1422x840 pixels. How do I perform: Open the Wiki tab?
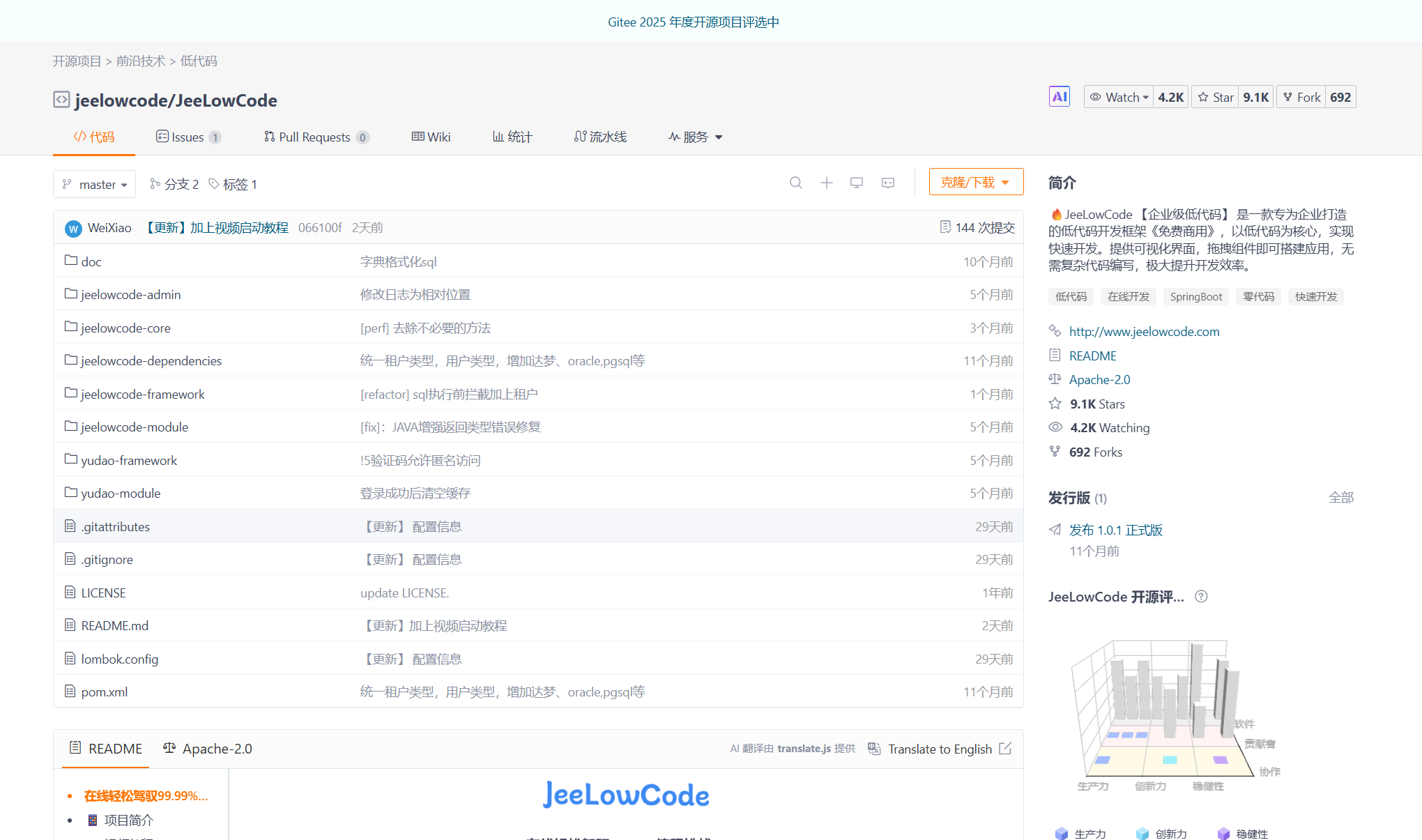click(x=431, y=137)
